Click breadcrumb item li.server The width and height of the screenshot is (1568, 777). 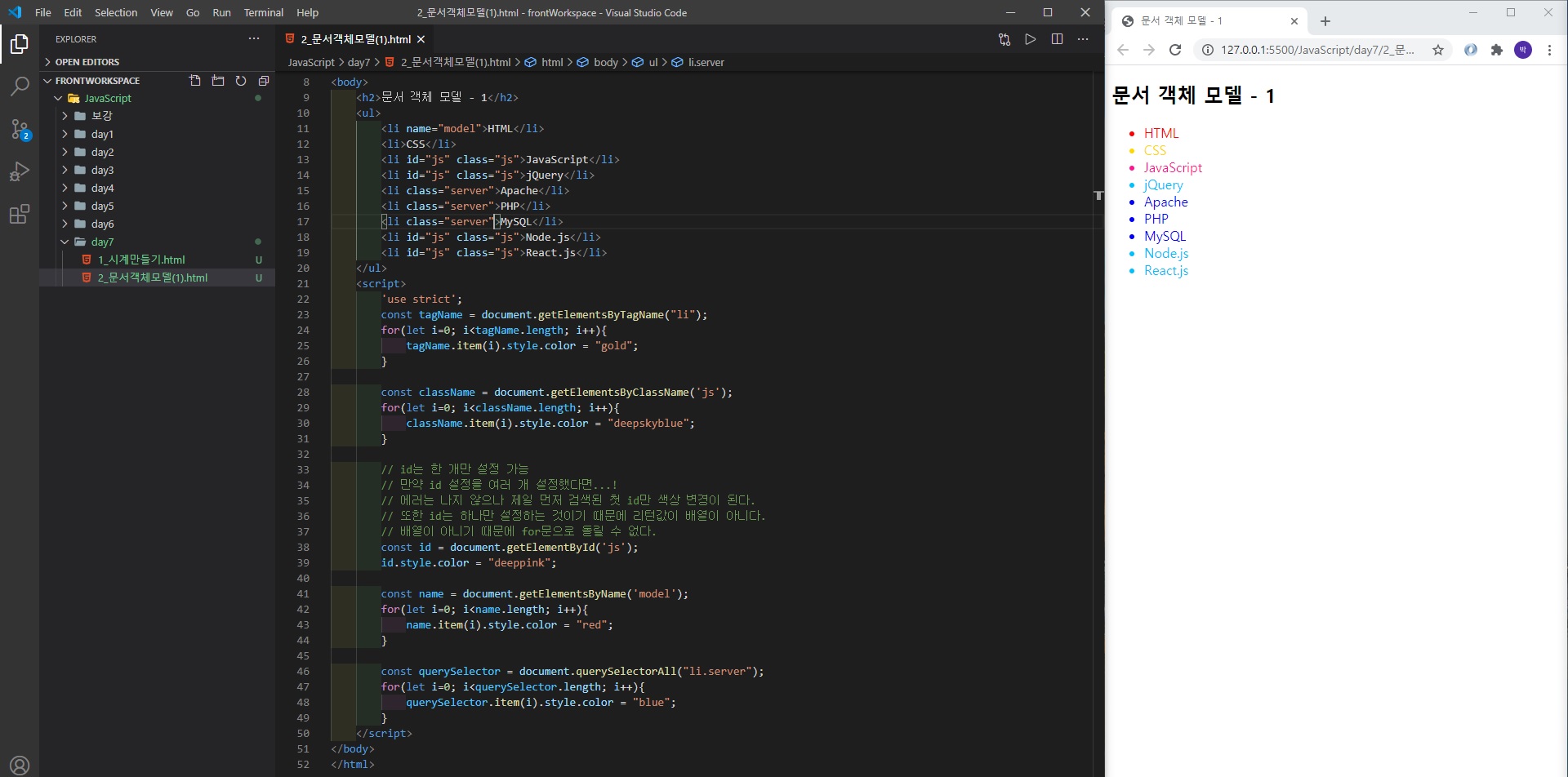tap(706, 62)
